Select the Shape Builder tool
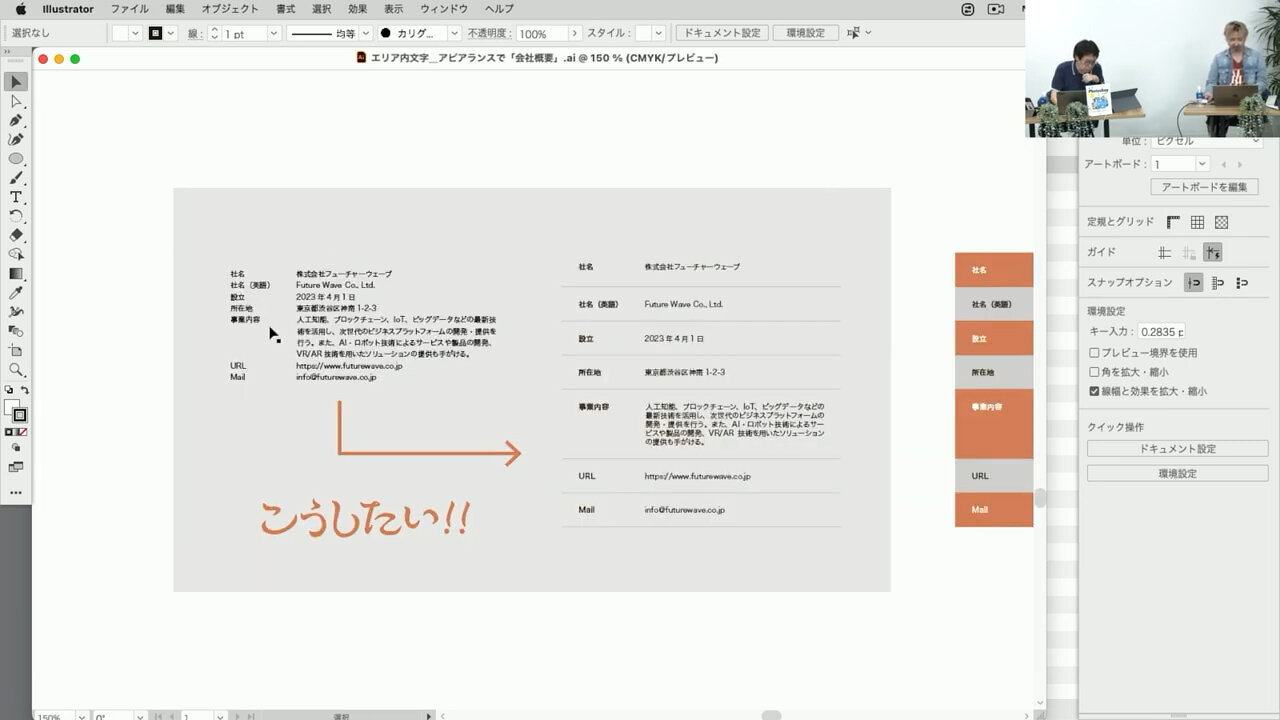This screenshot has height=720, width=1280. point(16,254)
